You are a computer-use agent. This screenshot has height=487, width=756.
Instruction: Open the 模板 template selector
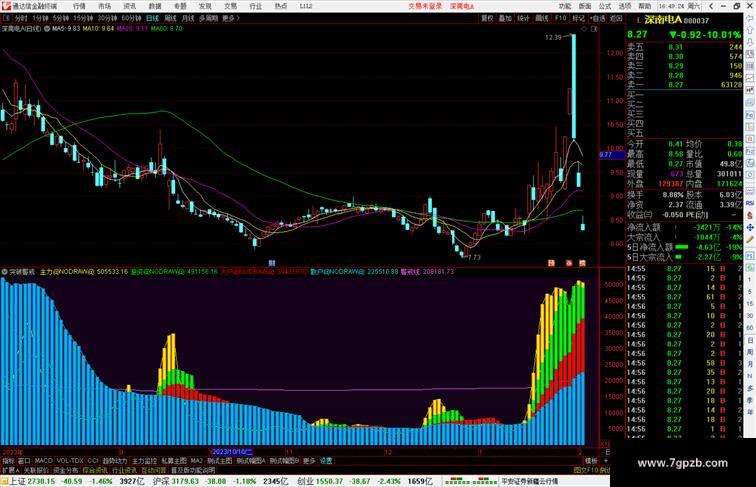coord(591,461)
